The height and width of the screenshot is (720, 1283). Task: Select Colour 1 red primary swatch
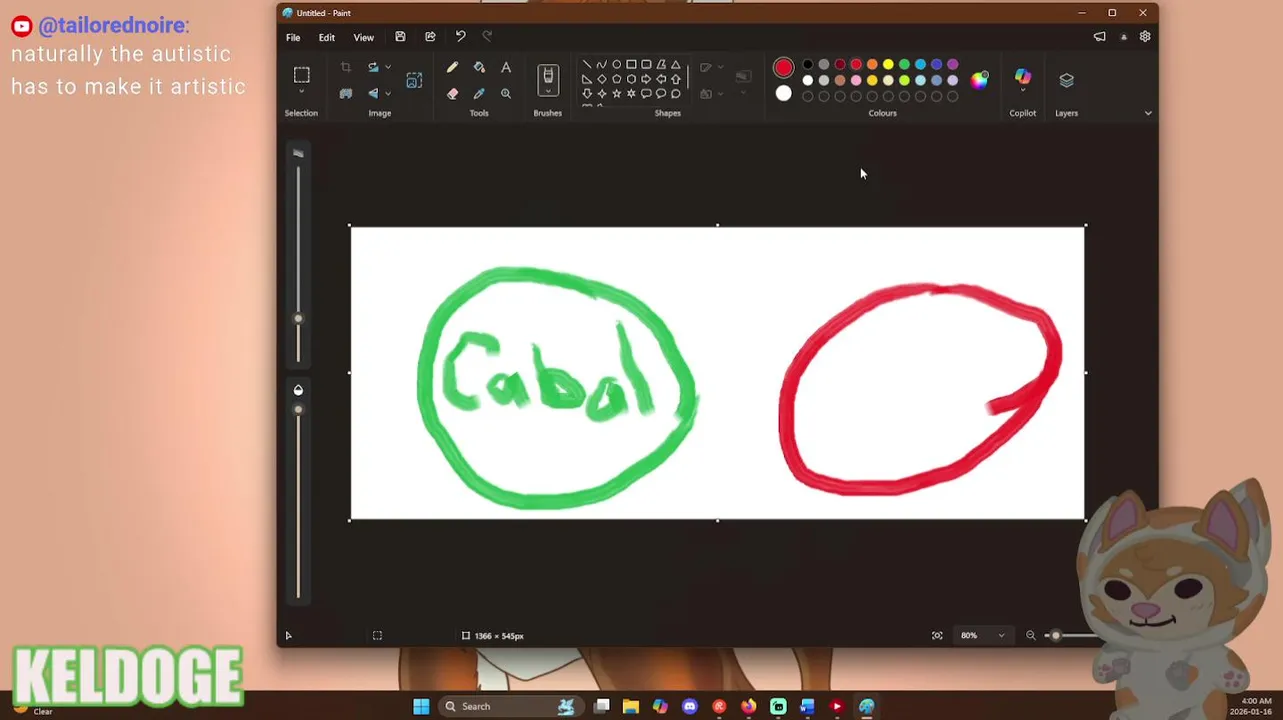click(783, 68)
